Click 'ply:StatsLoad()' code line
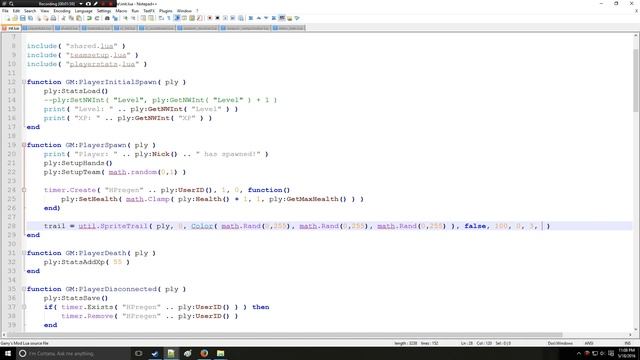 76,91
